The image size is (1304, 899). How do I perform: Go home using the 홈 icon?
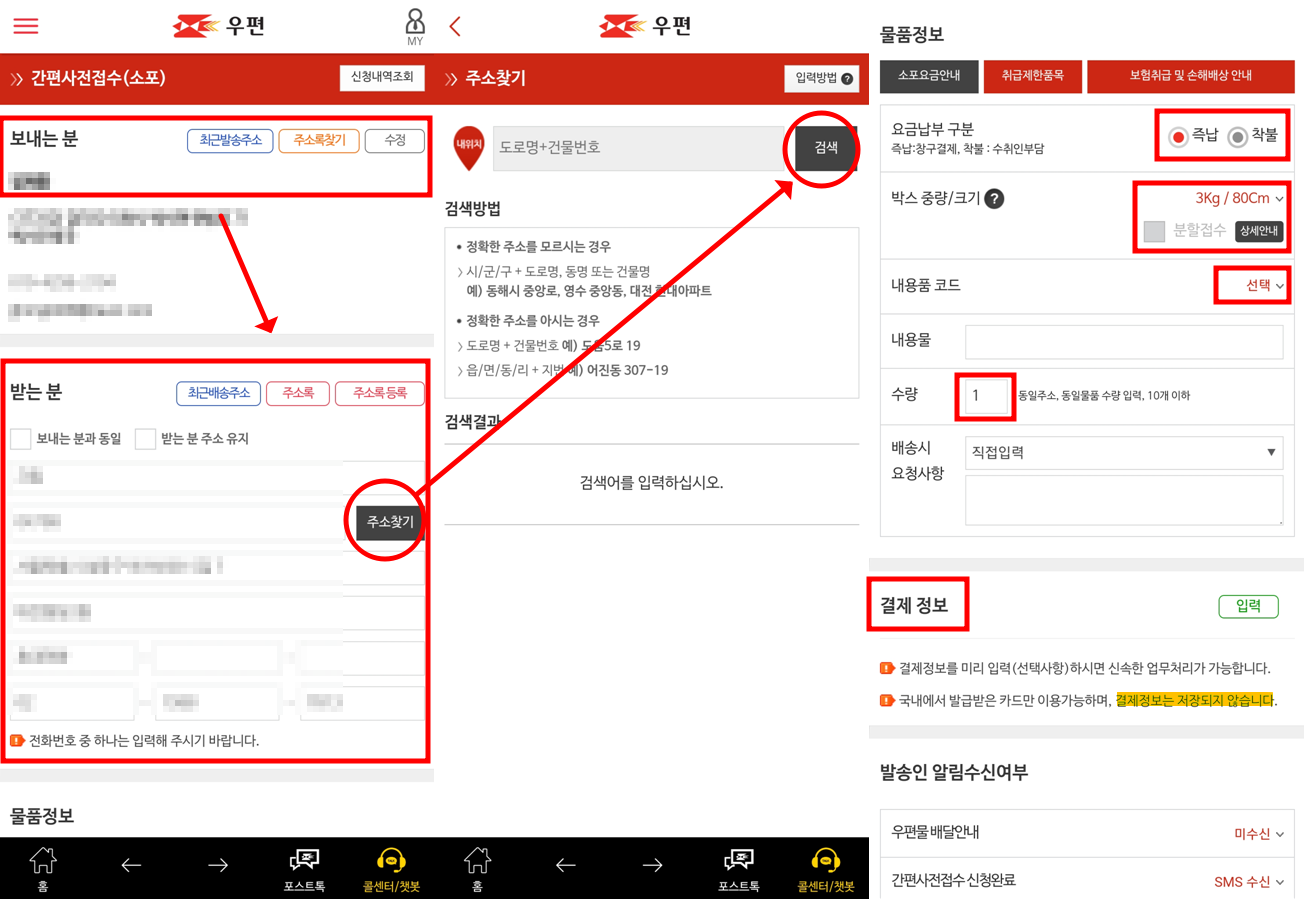pyautogui.click(x=43, y=866)
